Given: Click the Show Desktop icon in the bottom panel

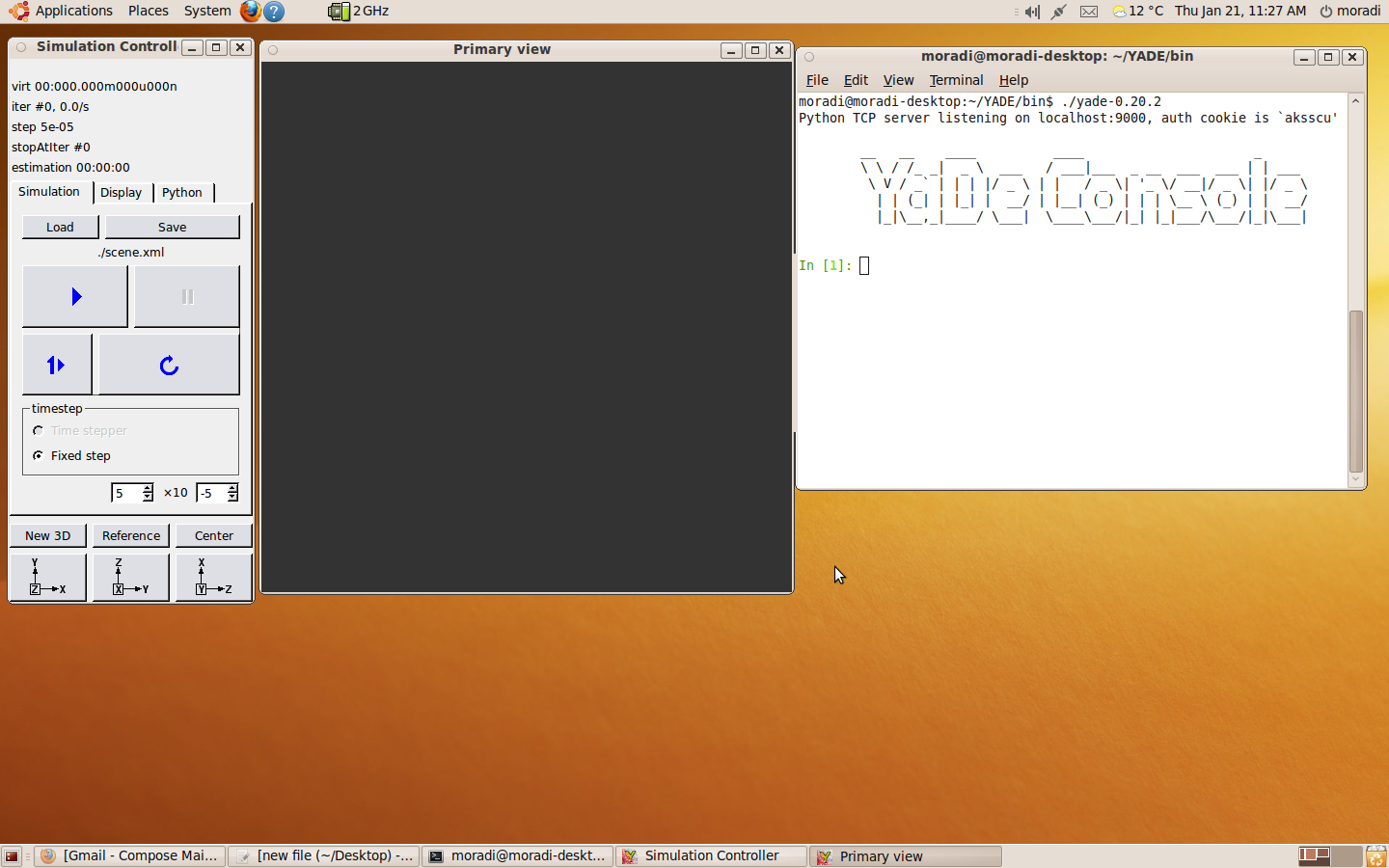Looking at the screenshot, I should pyautogui.click(x=13, y=856).
